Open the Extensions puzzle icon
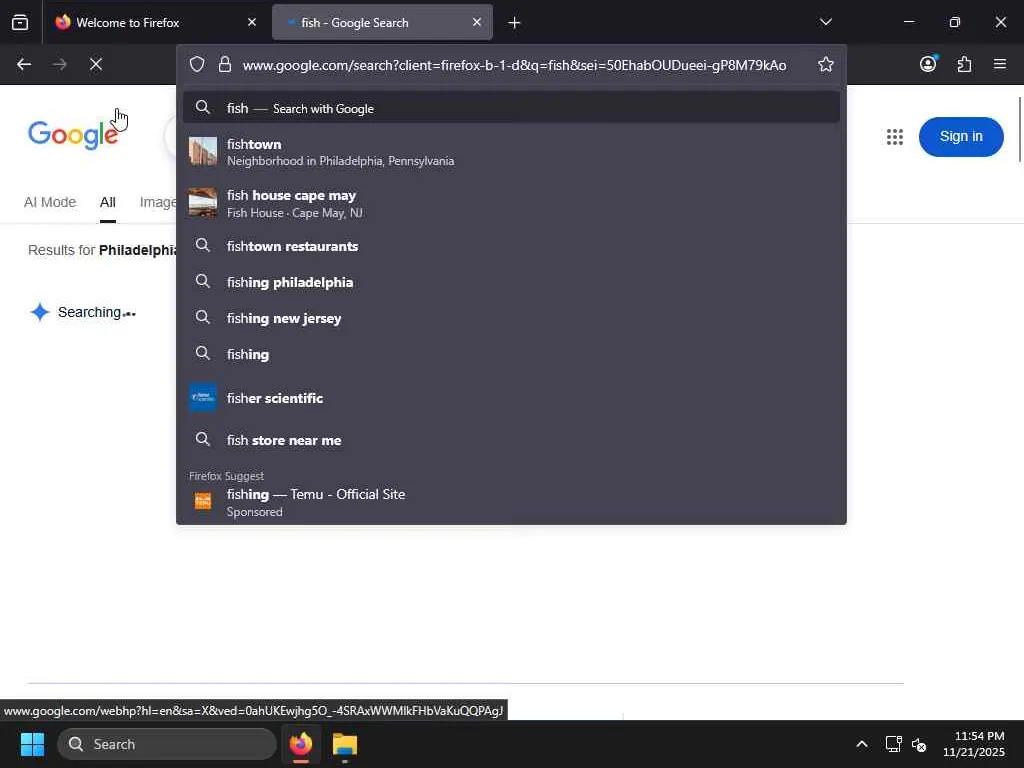Viewport: 1024px width, 768px height. [964, 64]
